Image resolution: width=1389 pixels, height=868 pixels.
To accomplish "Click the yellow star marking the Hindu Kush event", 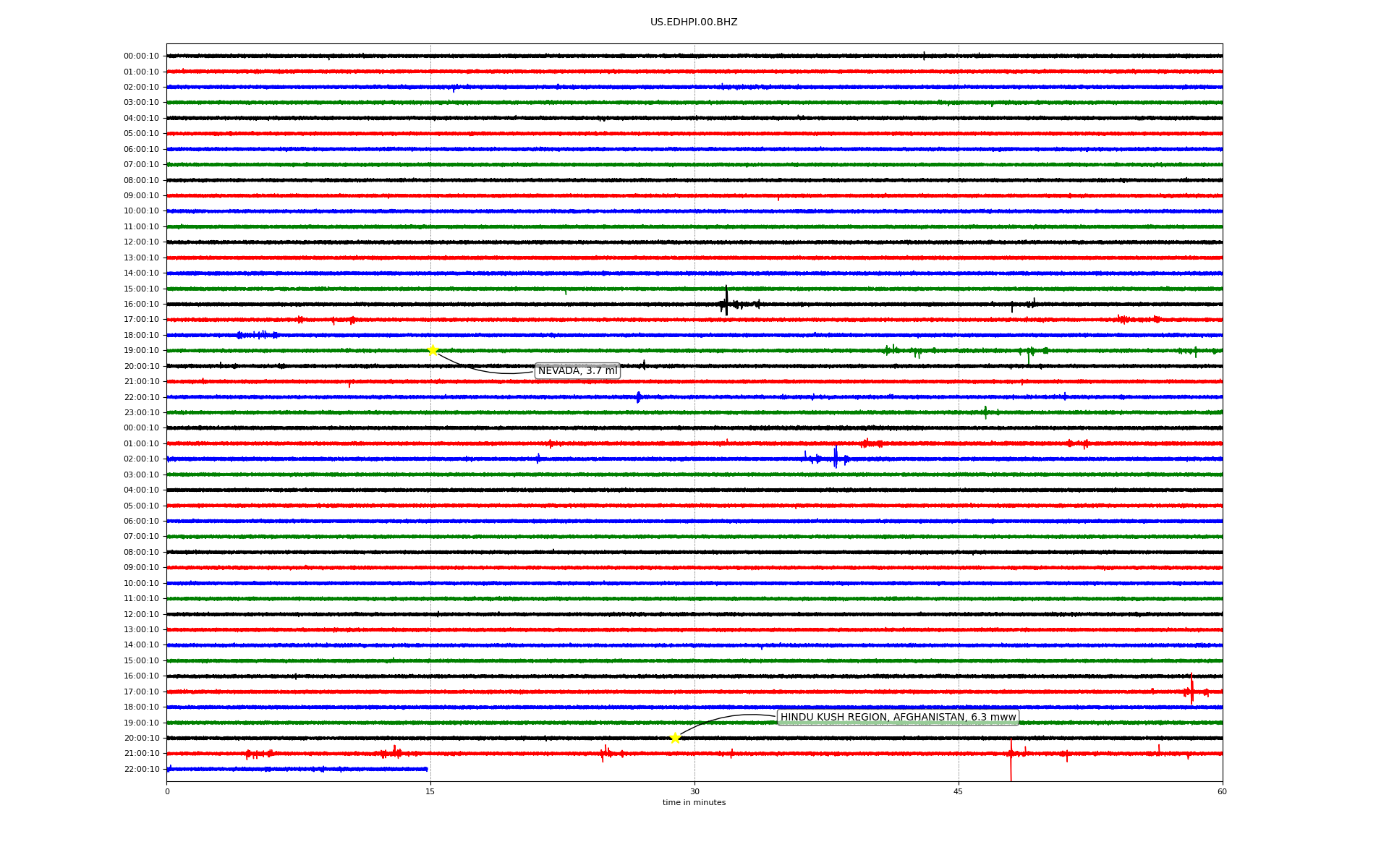I will (x=675, y=739).
